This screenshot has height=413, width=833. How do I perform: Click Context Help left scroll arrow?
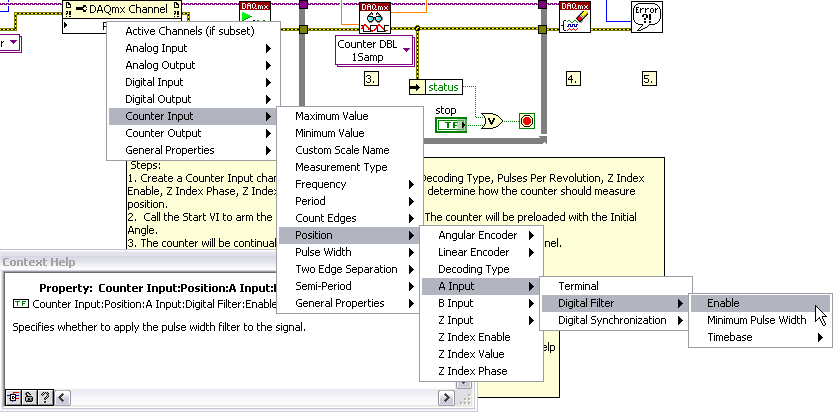click(x=62, y=397)
